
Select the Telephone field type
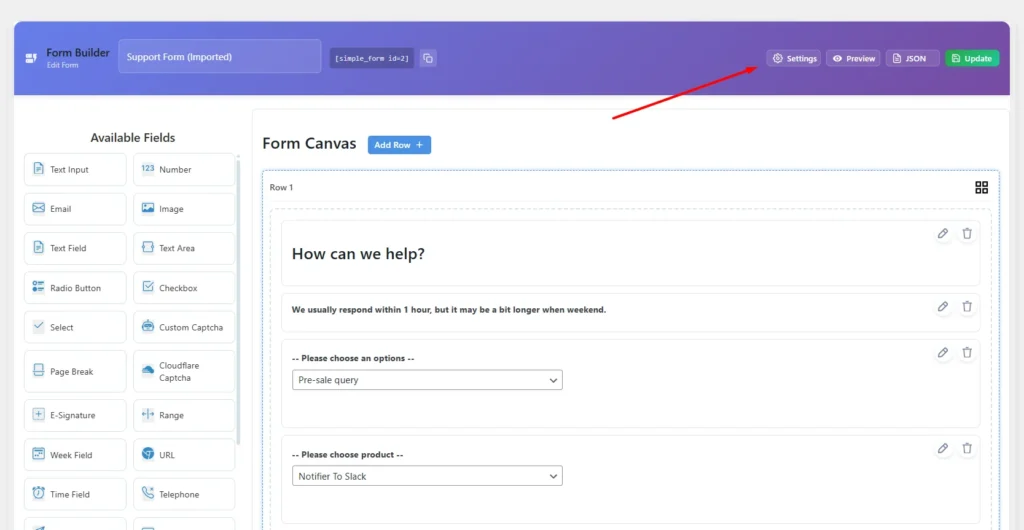coord(184,494)
